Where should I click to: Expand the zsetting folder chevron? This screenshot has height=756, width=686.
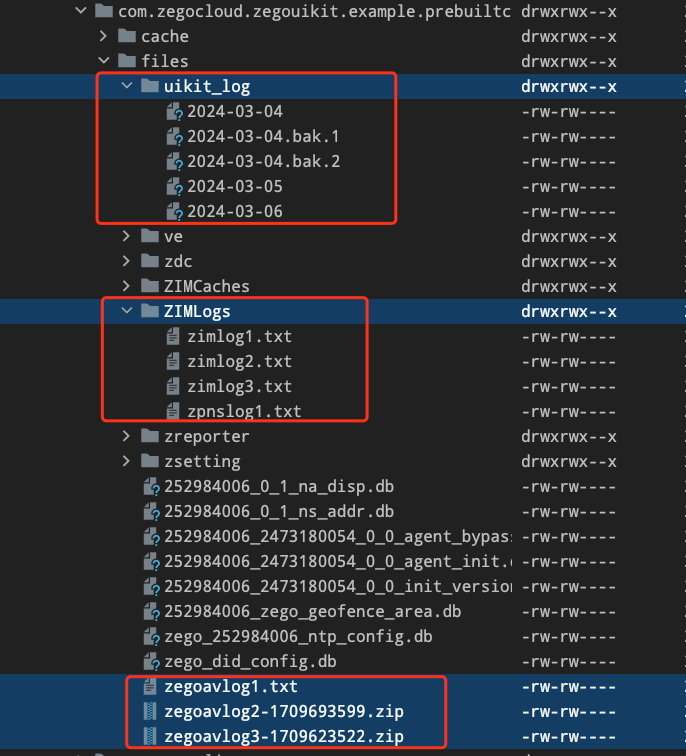coord(126,461)
